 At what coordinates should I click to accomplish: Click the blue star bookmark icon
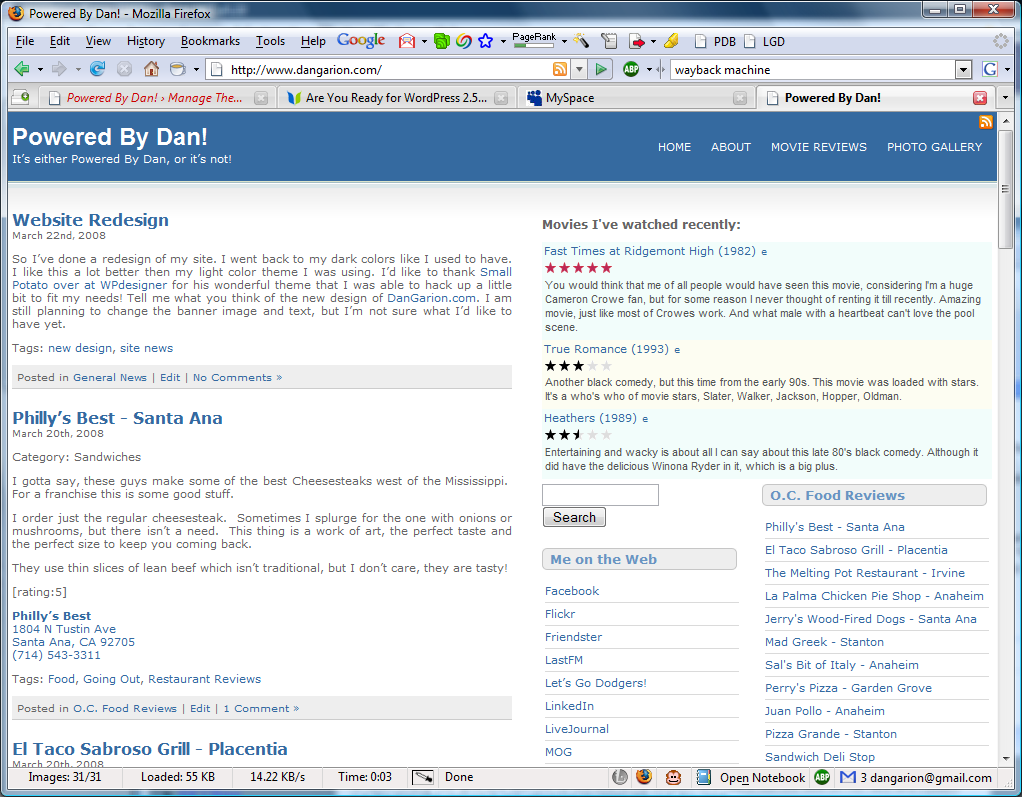click(485, 41)
